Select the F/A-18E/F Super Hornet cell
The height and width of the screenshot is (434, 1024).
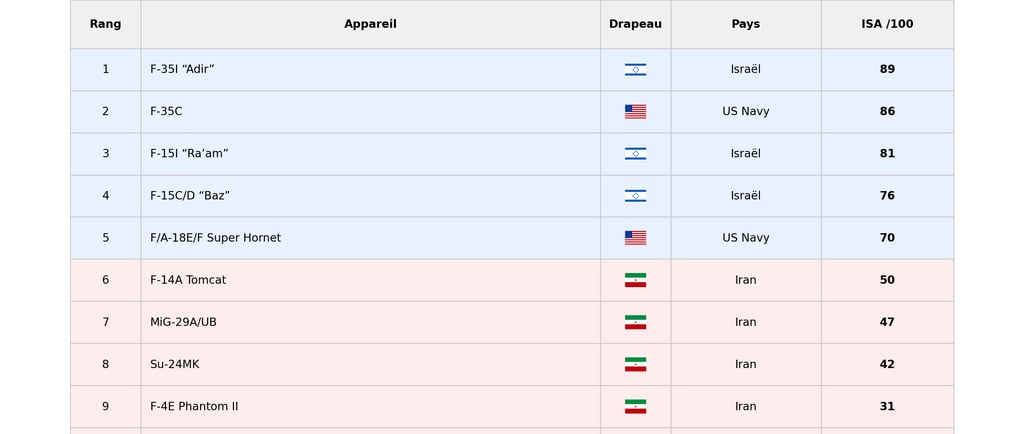click(370, 238)
